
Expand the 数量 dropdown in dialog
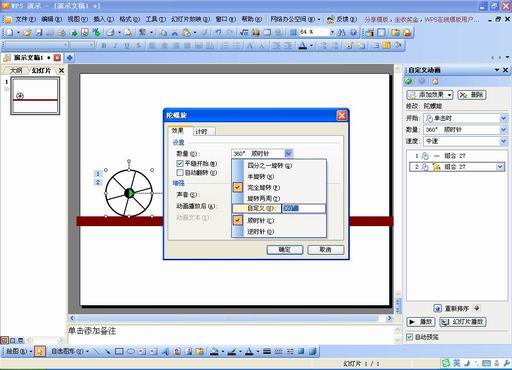click(289, 153)
